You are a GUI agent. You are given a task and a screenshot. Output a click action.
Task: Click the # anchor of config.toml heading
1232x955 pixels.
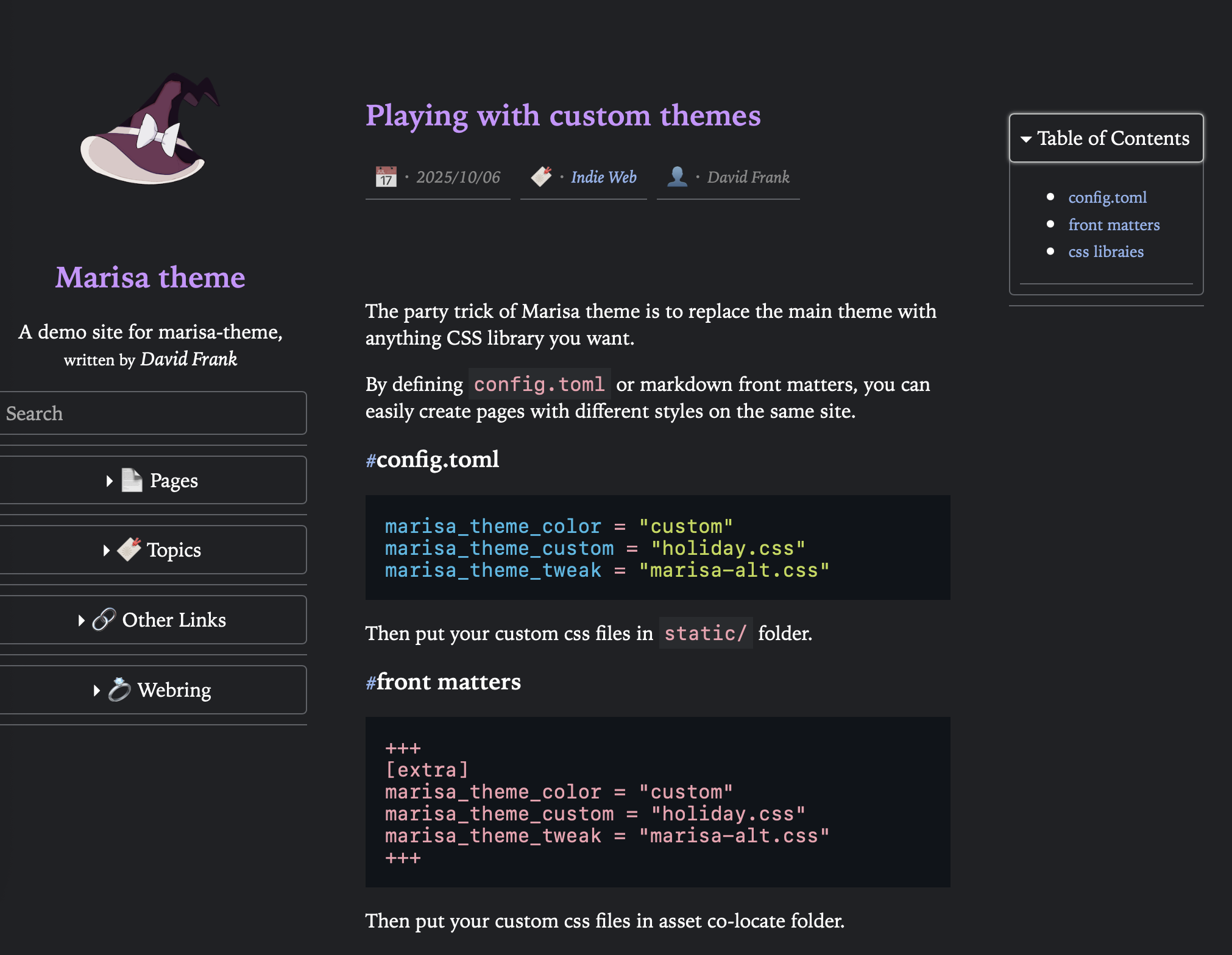[370, 460]
